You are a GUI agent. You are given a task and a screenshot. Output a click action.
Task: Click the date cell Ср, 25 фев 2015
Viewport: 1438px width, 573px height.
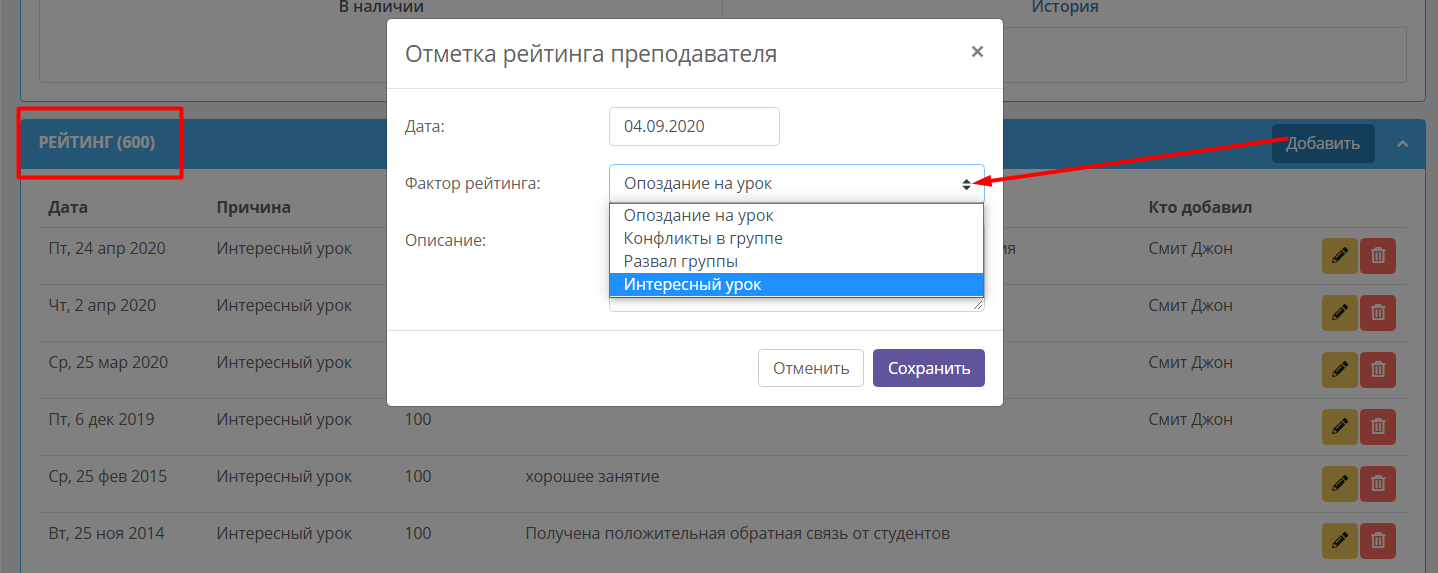click(x=108, y=476)
